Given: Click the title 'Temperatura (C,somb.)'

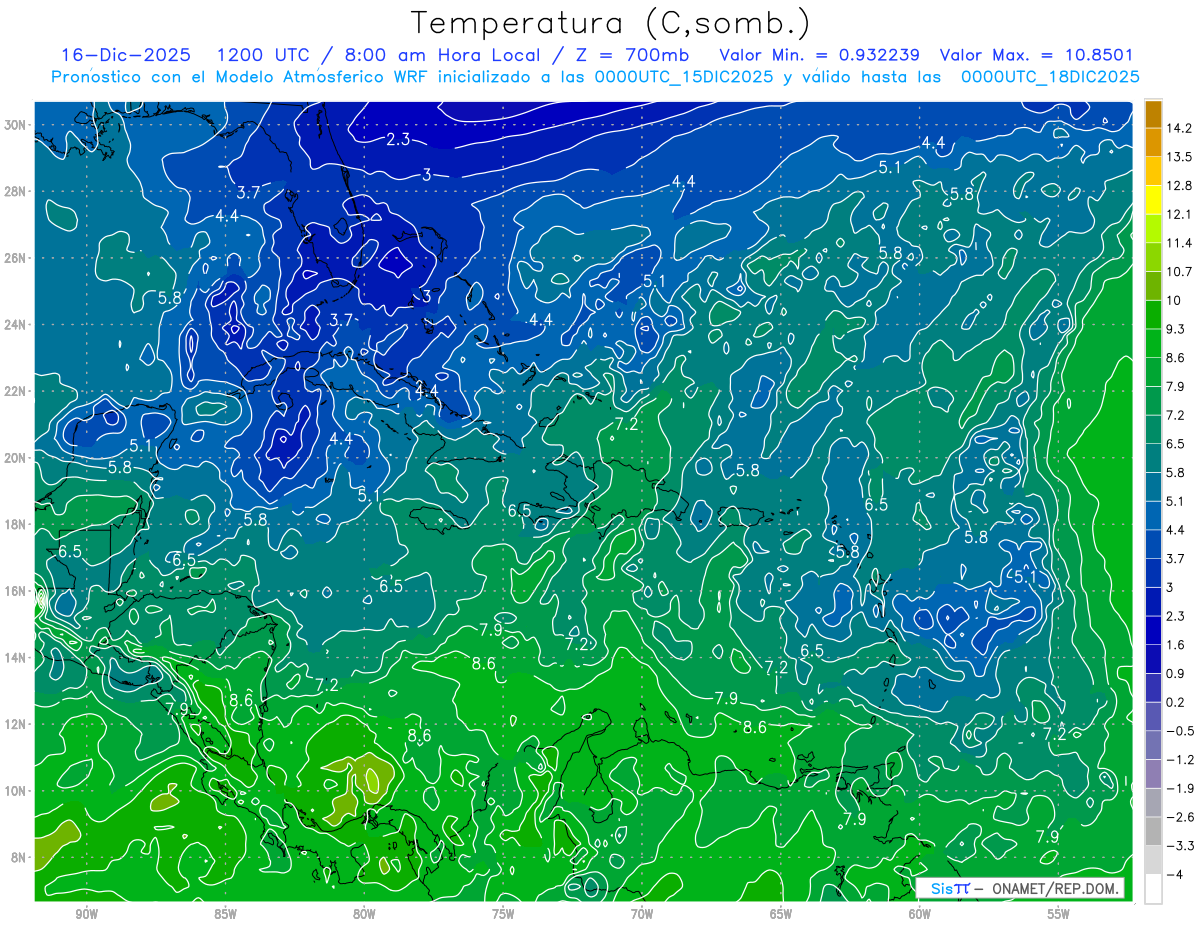Looking at the screenshot, I should tap(611, 23).
